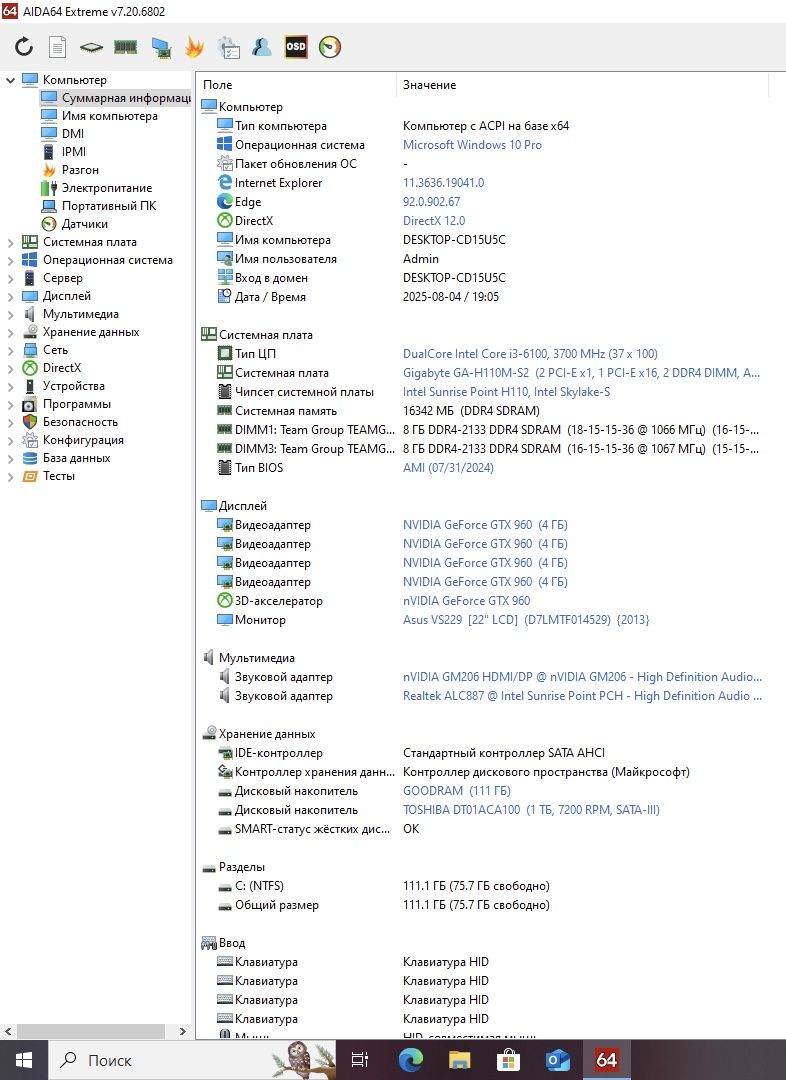This screenshot has height=1080, width=786.
Task: Click the memory module toolbar icon
Action: coord(125,47)
